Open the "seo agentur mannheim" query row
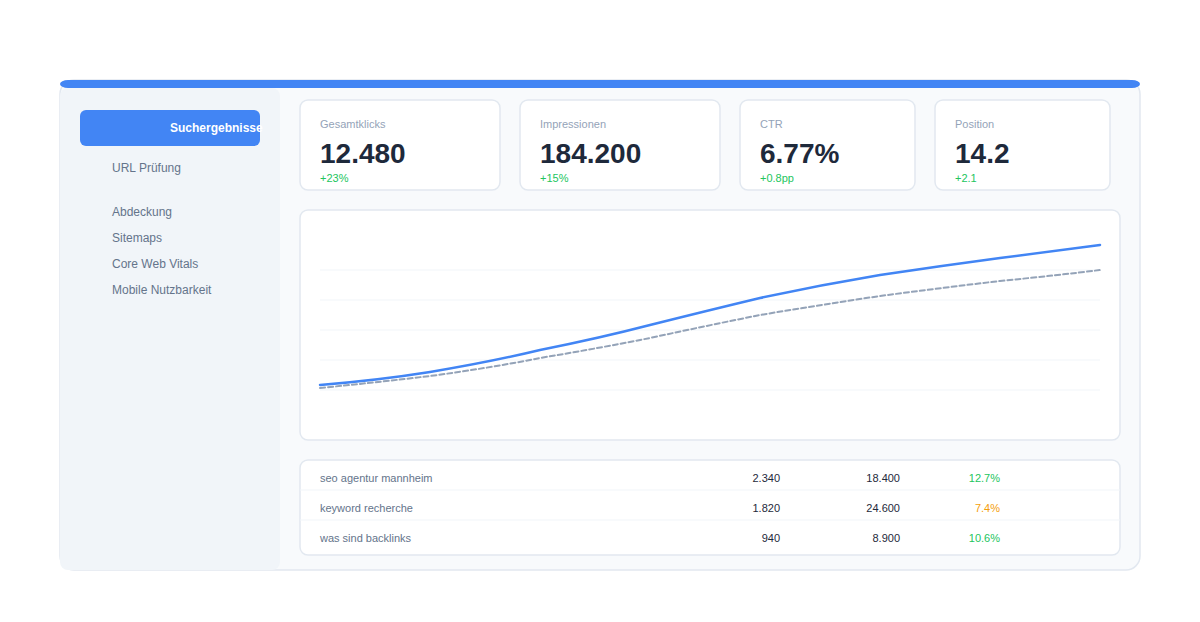This screenshot has height=622, width=1200. pyautogui.click(x=376, y=478)
